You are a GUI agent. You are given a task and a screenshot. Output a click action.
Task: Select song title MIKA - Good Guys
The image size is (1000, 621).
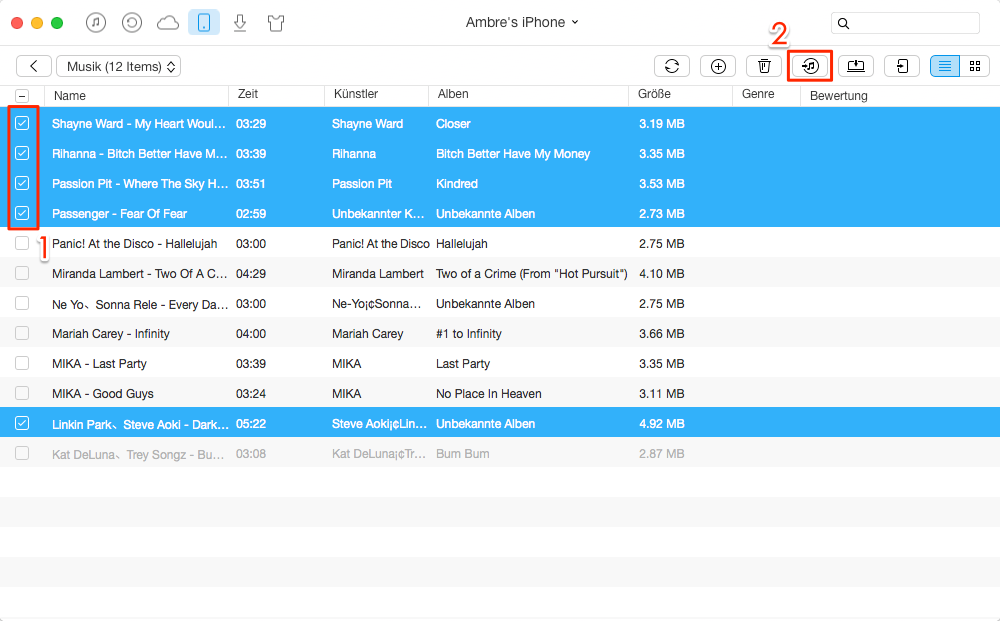pyautogui.click(x=103, y=393)
